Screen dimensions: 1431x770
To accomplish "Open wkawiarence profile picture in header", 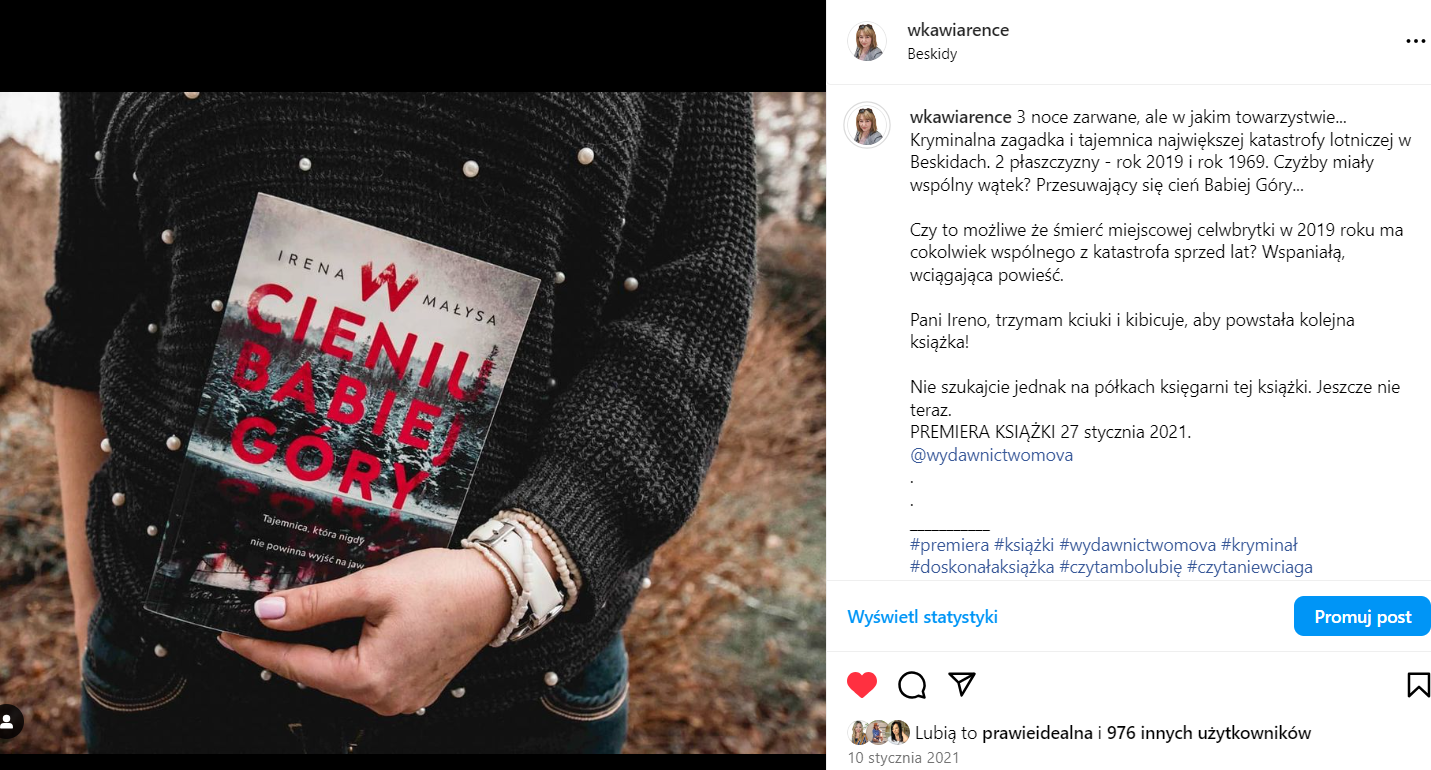I will 867,42.
